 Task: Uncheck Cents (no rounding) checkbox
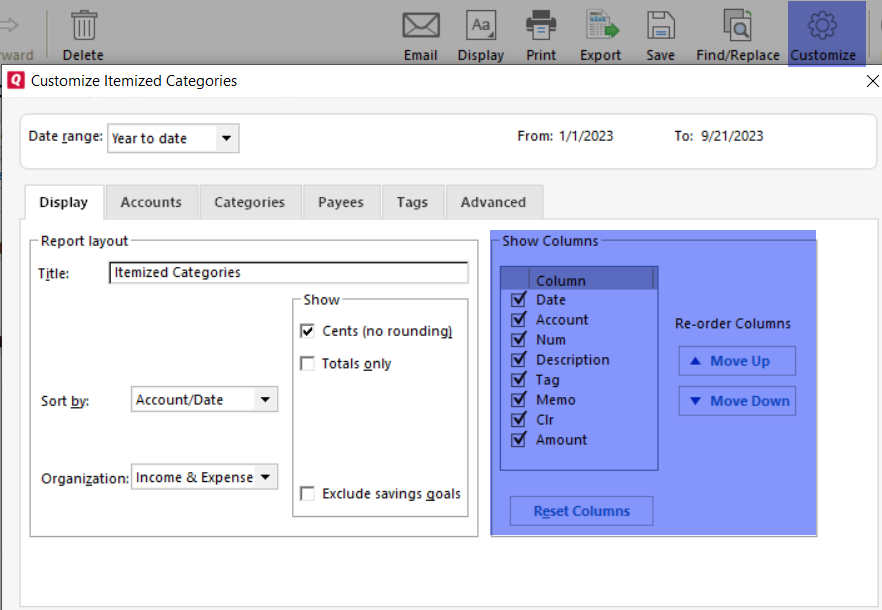coord(308,331)
